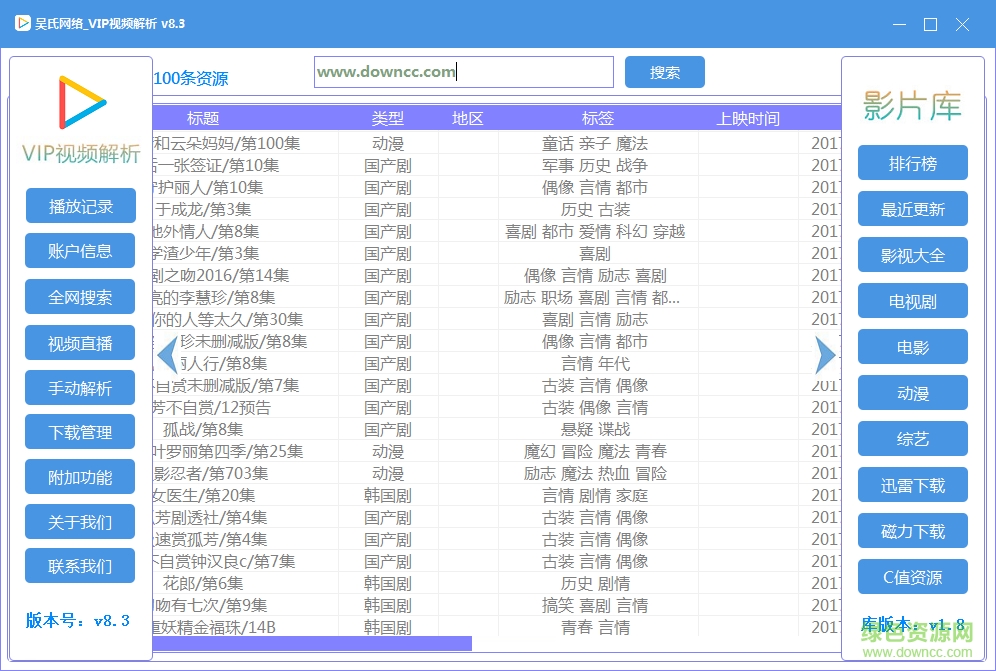Click inside the www.downcc.com search field
The height and width of the screenshot is (671, 996).
click(x=461, y=71)
